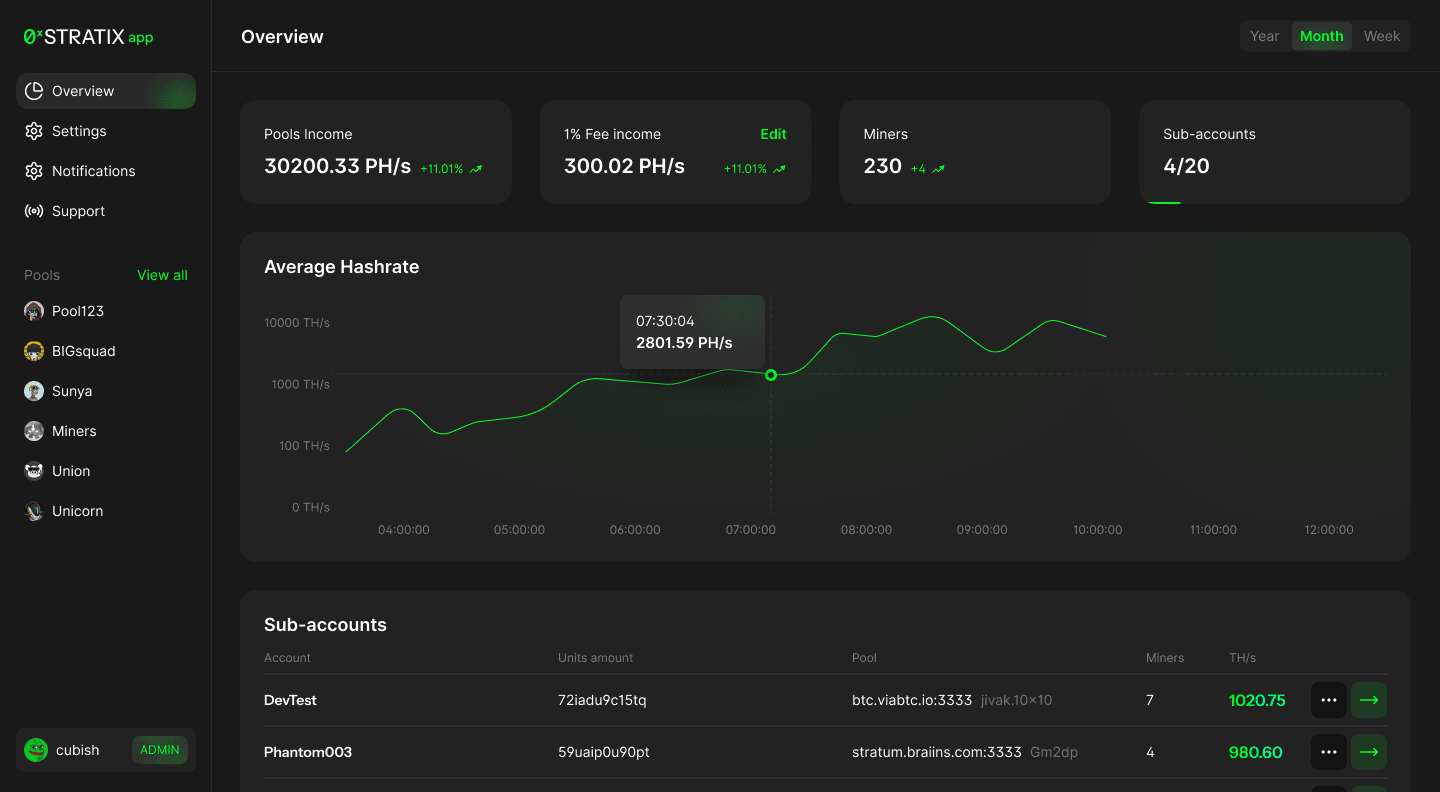Enable the Week timeframe

coord(1382,35)
